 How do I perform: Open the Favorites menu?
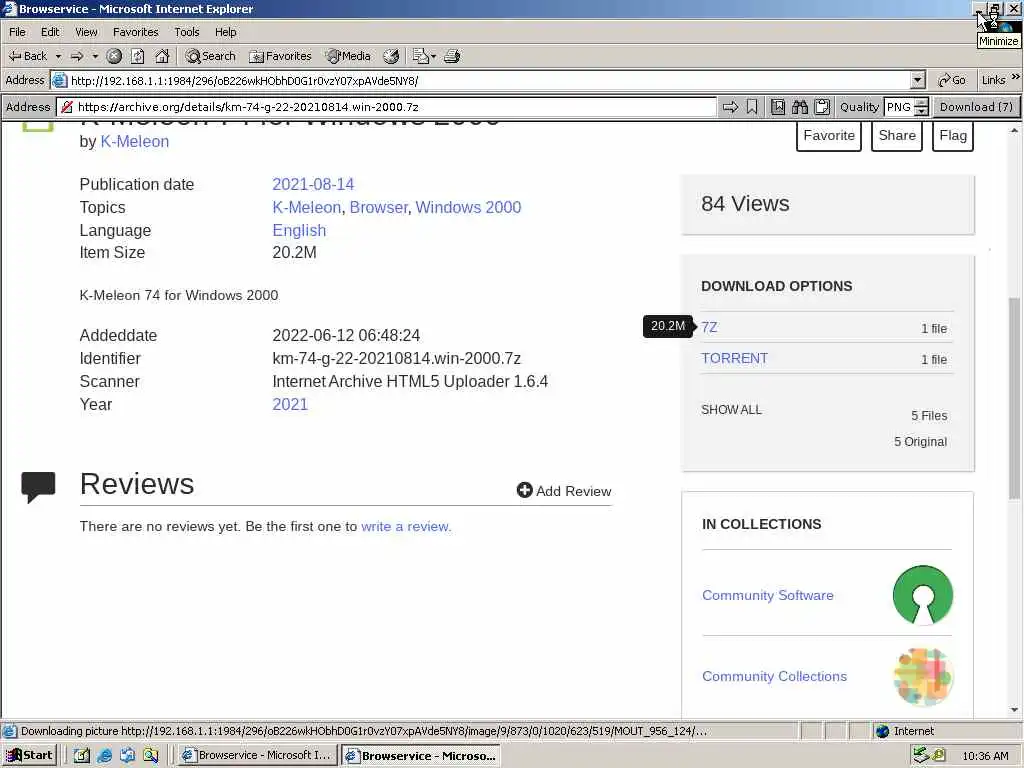pyautogui.click(x=136, y=32)
